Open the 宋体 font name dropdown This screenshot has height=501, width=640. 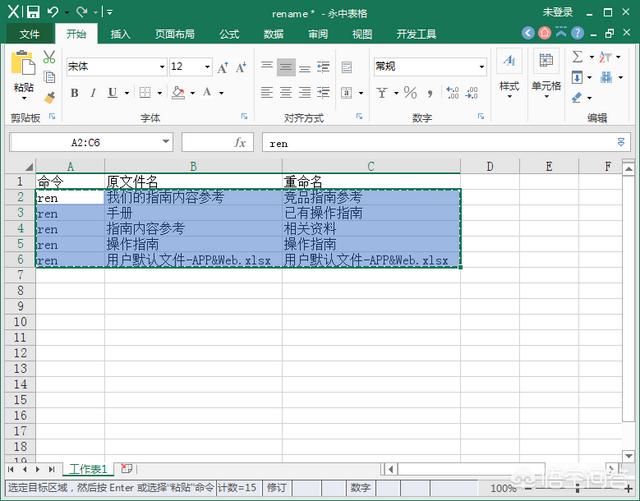pyautogui.click(x=162, y=67)
